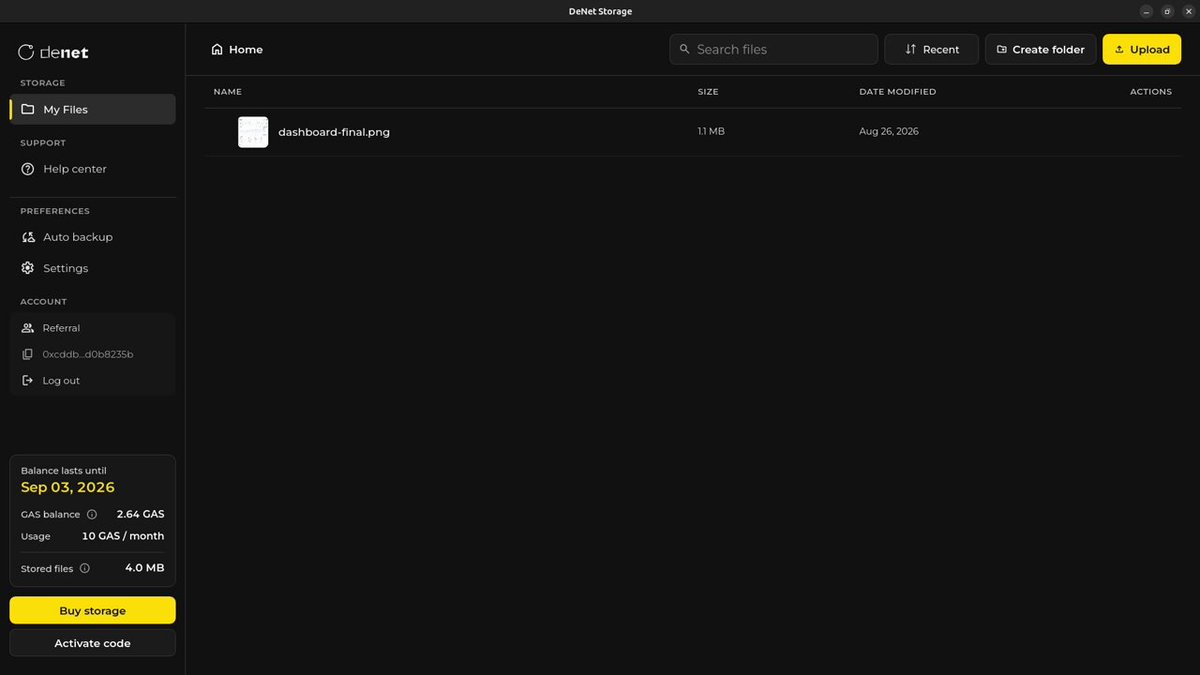Click the 1.1 MB size value
The image size is (1200, 675).
pyautogui.click(x=711, y=131)
